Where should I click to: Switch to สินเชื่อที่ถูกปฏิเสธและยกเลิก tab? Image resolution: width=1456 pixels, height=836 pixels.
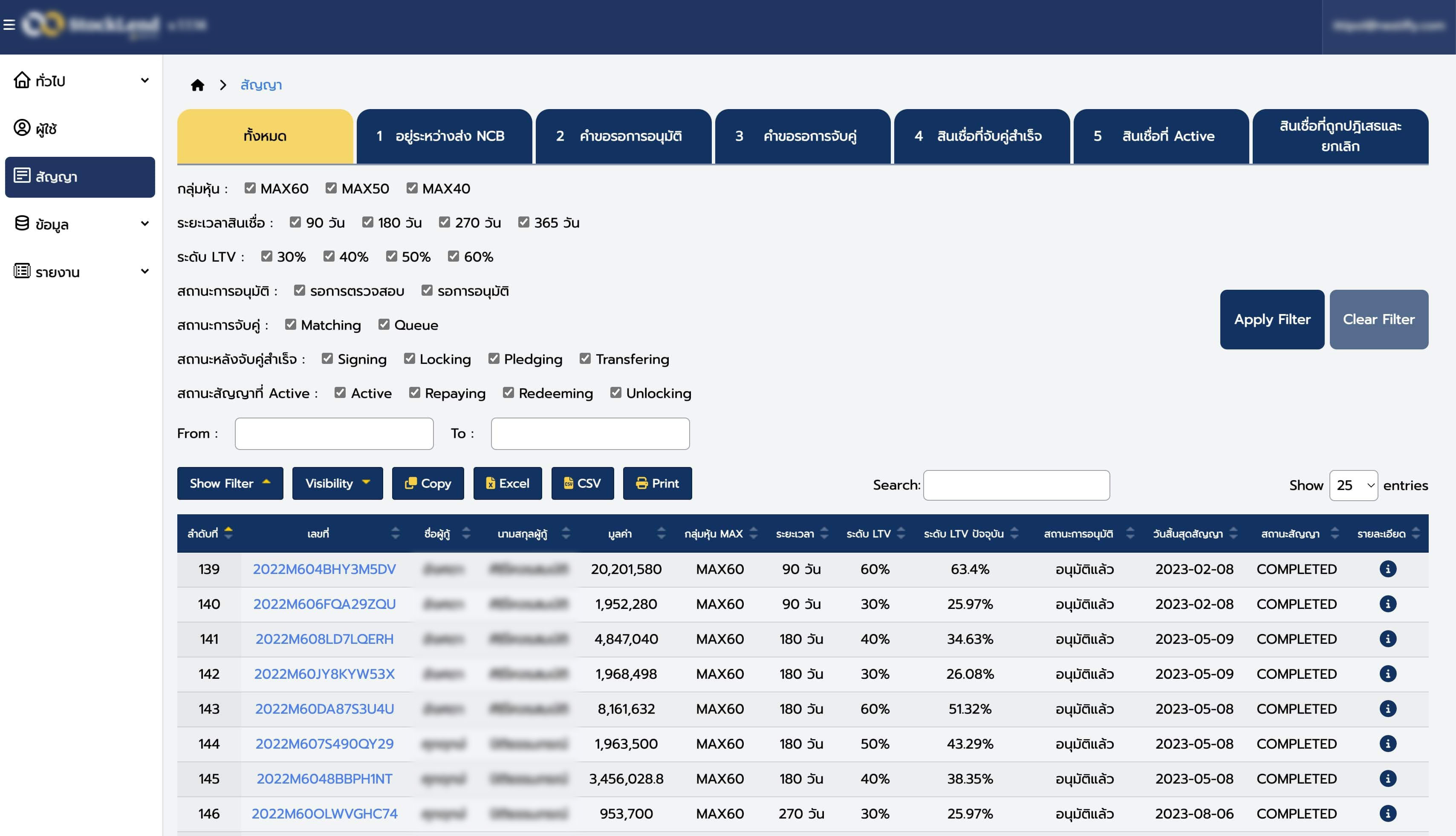click(x=1340, y=136)
